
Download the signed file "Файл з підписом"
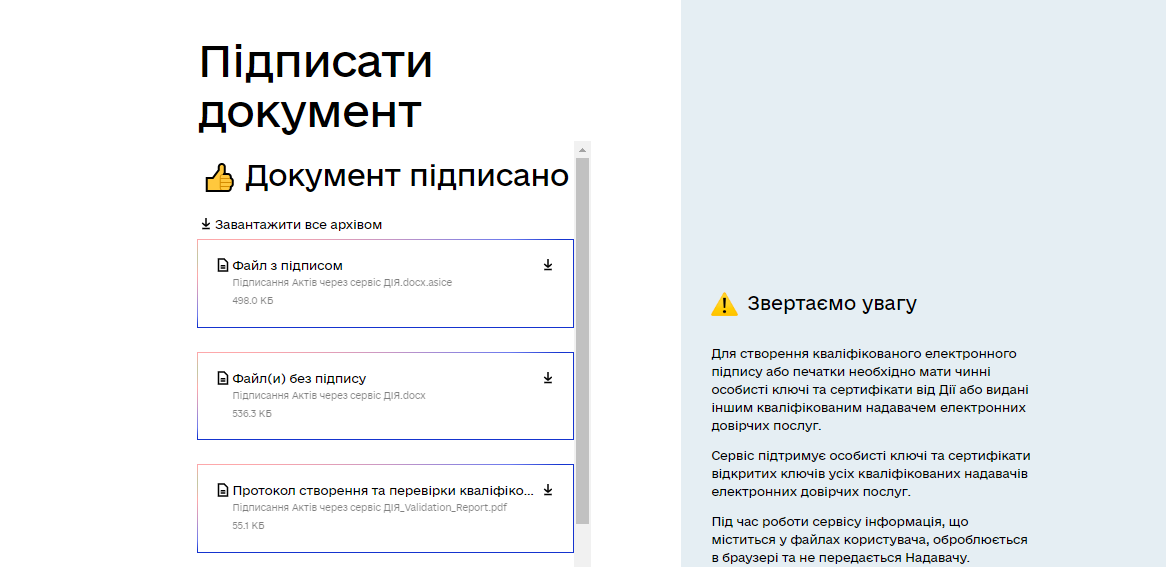click(x=548, y=265)
